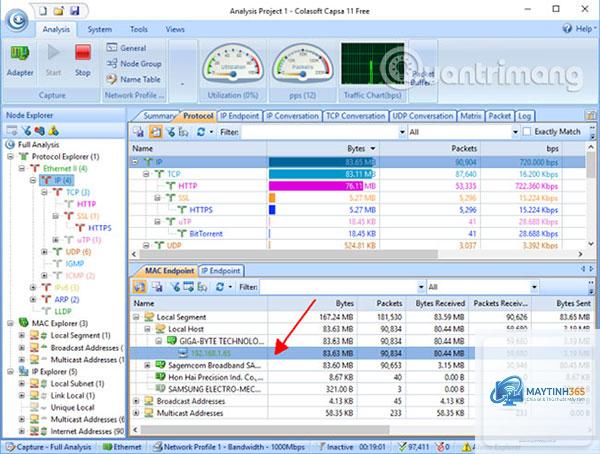Open Help from the top right
Viewport: 600px width, 454px height.
point(579,29)
